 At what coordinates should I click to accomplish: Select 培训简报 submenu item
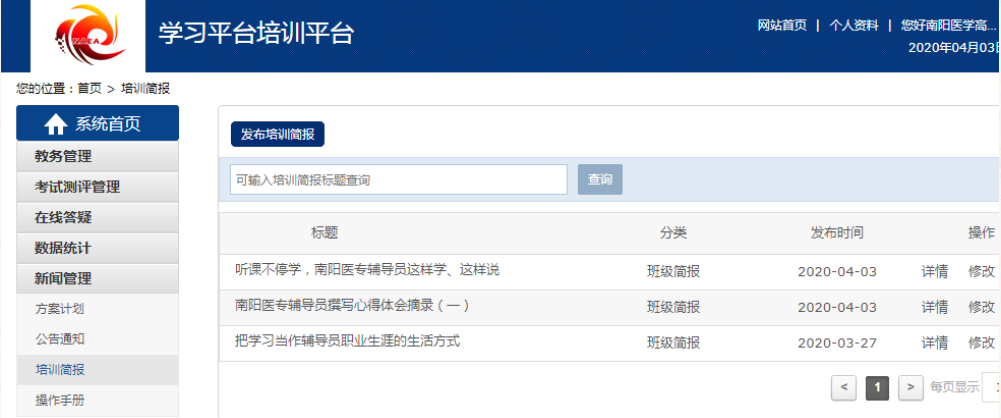coord(60,370)
